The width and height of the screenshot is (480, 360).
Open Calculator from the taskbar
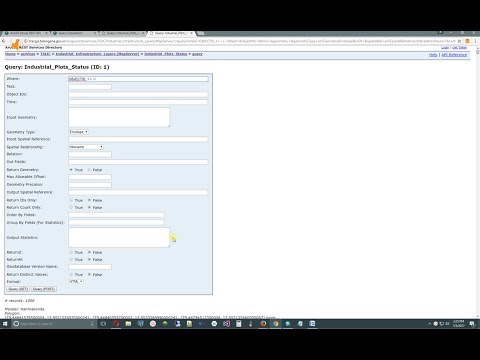point(239,324)
